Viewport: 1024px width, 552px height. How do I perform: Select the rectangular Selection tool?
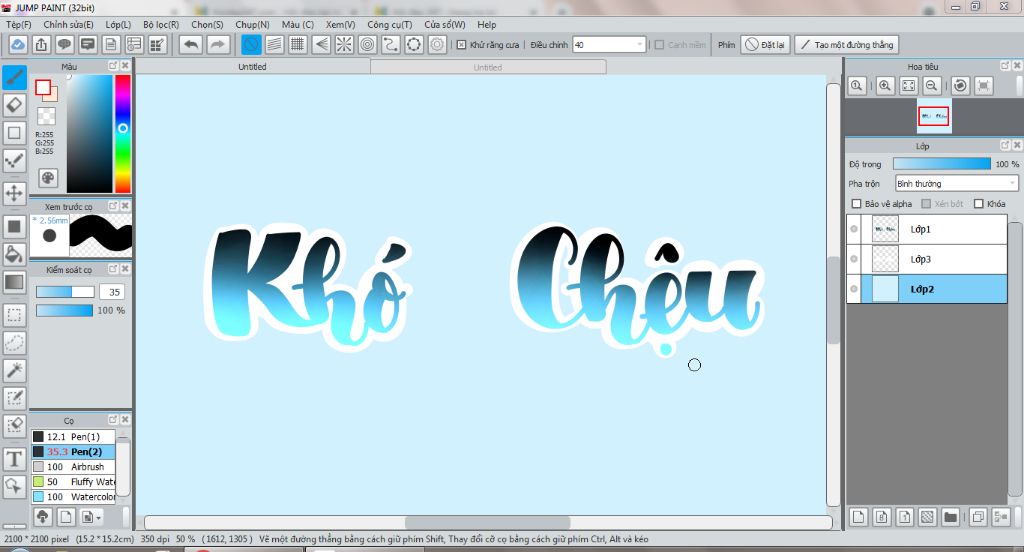point(14,315)
